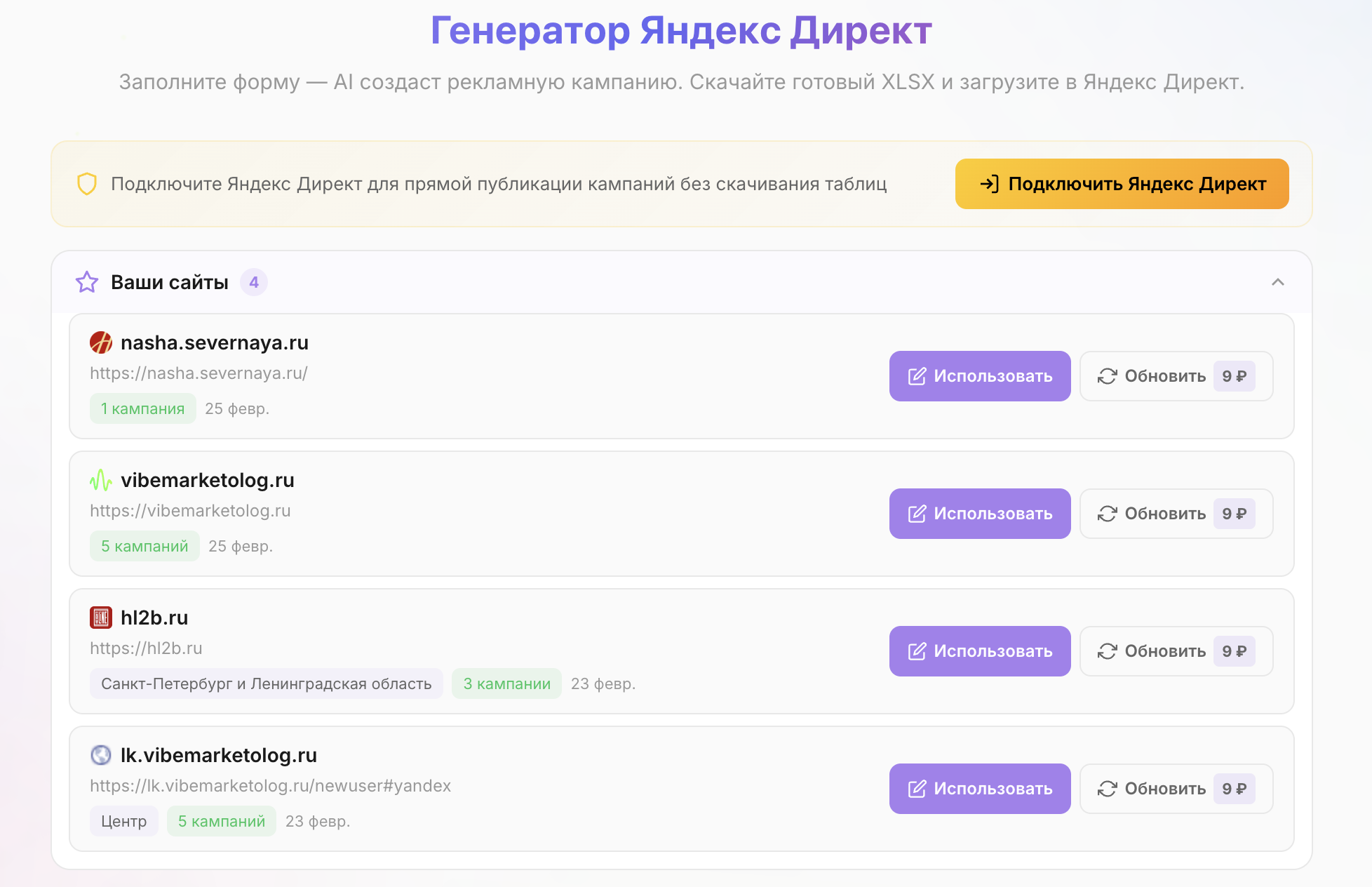Click the Ваши сайты section title
Viewport: 1372px width, 887px height.
point(170,282)
